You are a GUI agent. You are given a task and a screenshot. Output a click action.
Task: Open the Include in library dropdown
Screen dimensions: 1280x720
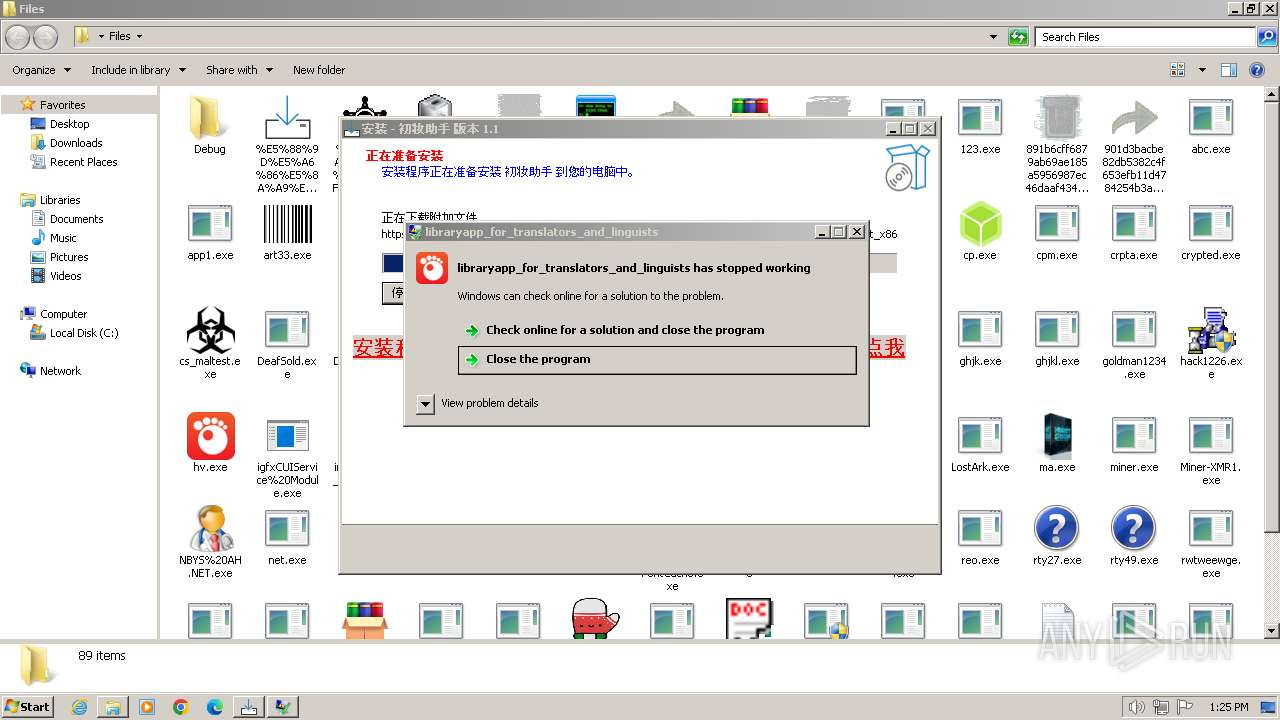click(138, 70)
